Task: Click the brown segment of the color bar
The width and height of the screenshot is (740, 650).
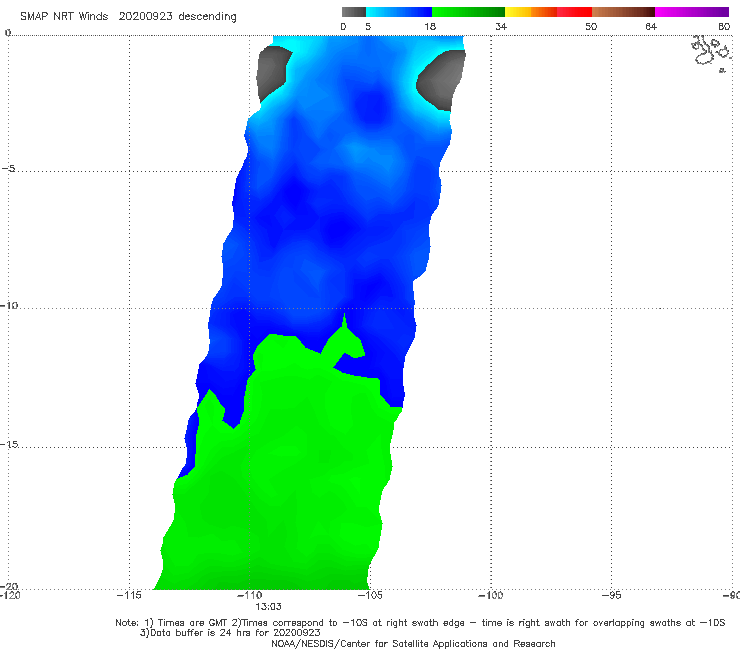Action: pyautogui.click(x=623, y=12)
